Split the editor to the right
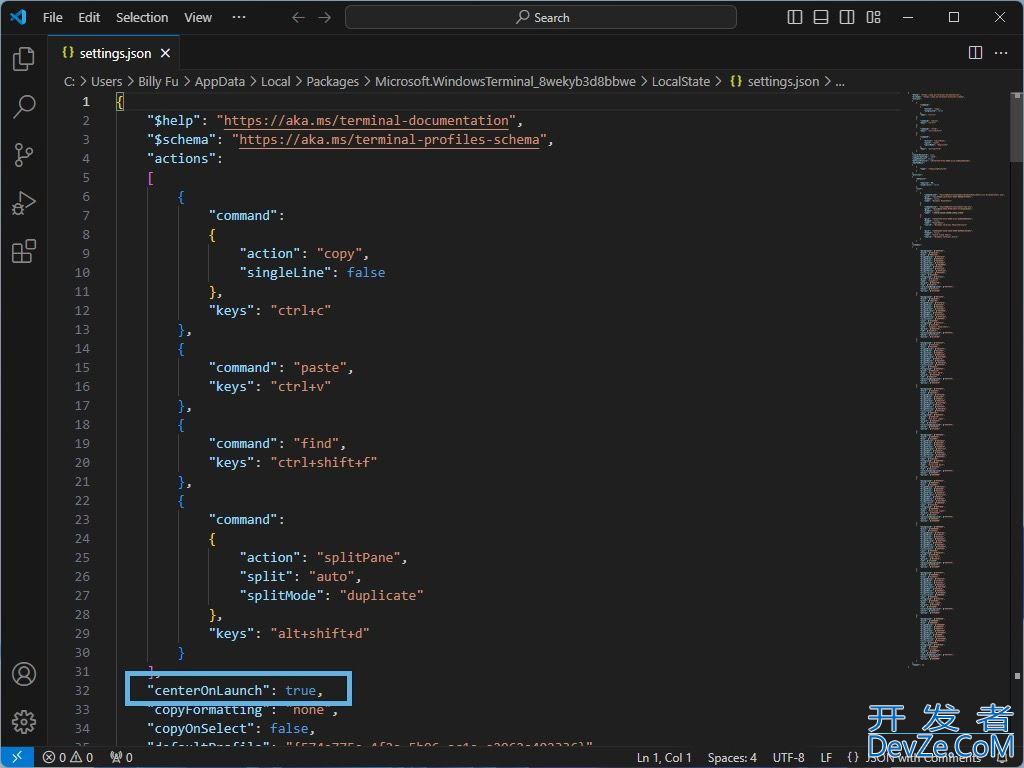 [x=975, y=53]
